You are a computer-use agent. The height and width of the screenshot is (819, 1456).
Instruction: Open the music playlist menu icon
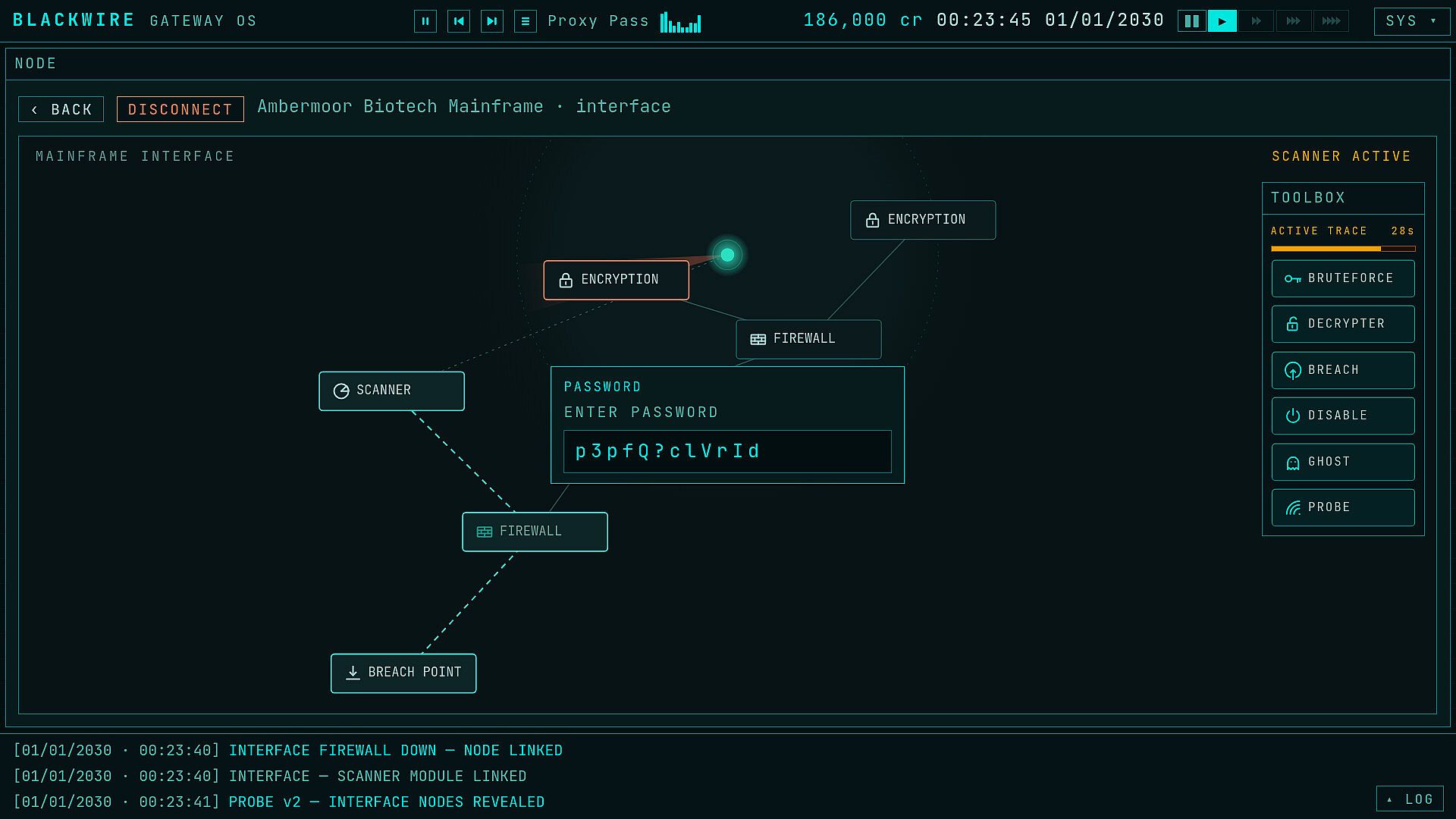click(x=526, y=21)
